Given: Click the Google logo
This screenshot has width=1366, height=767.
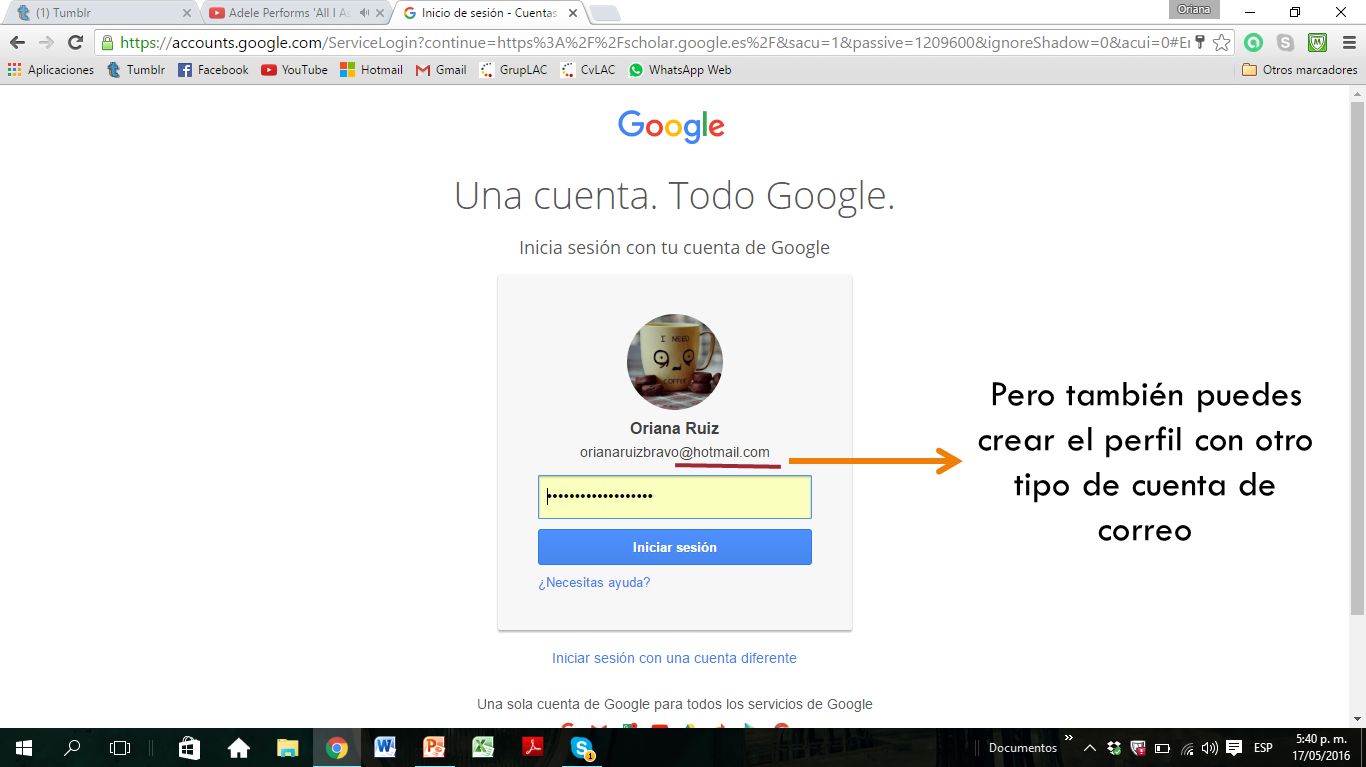Looking at the screenshot, I should [671, 127].
